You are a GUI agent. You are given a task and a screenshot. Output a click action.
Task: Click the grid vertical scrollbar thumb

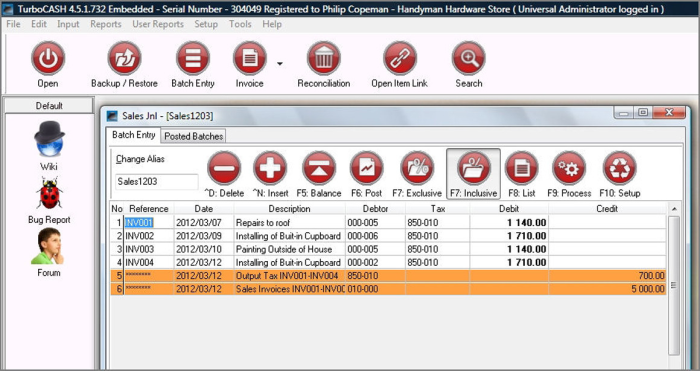point(674,286)
